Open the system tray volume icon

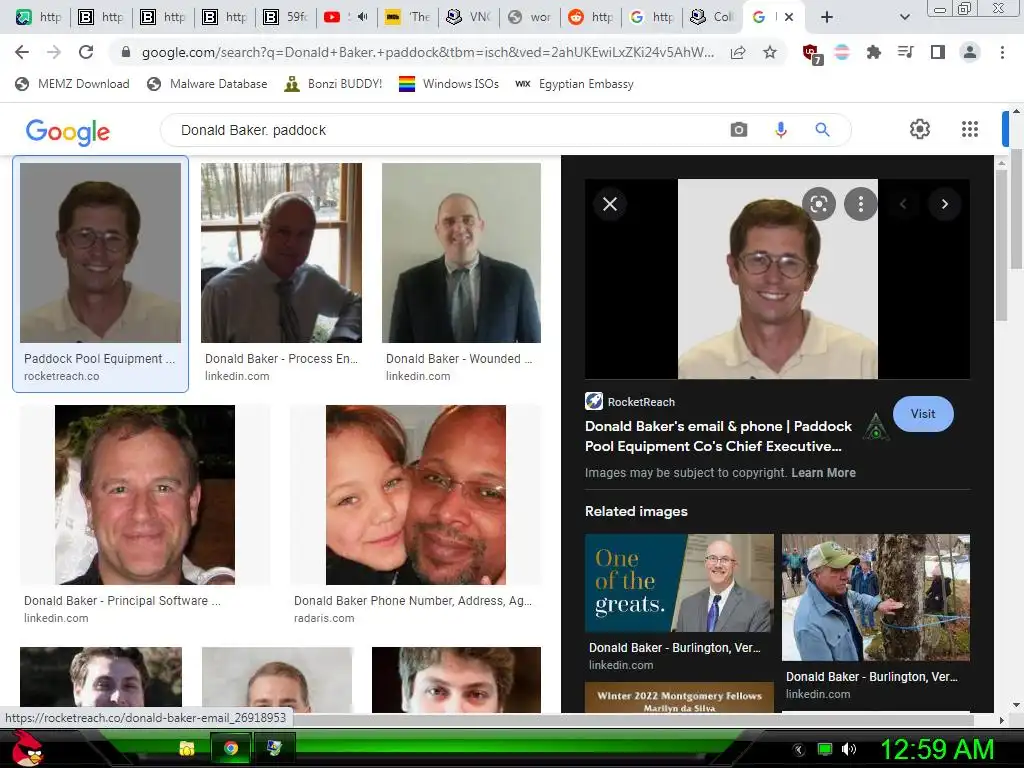point(848,749)
